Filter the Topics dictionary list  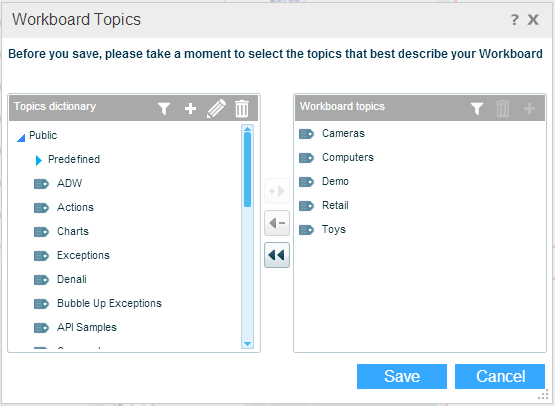pyautogui.click(x=164, y=108)
